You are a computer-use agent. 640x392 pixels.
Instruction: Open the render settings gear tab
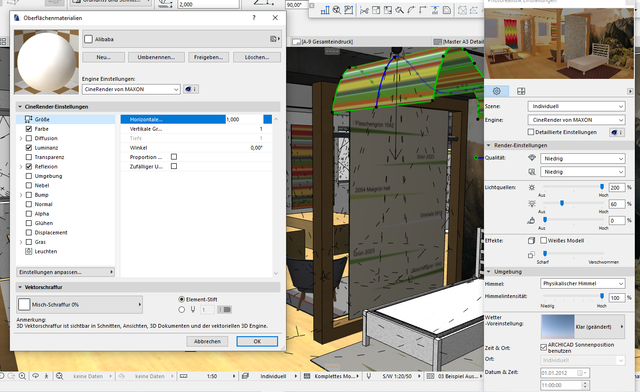[x=496, y=91]
